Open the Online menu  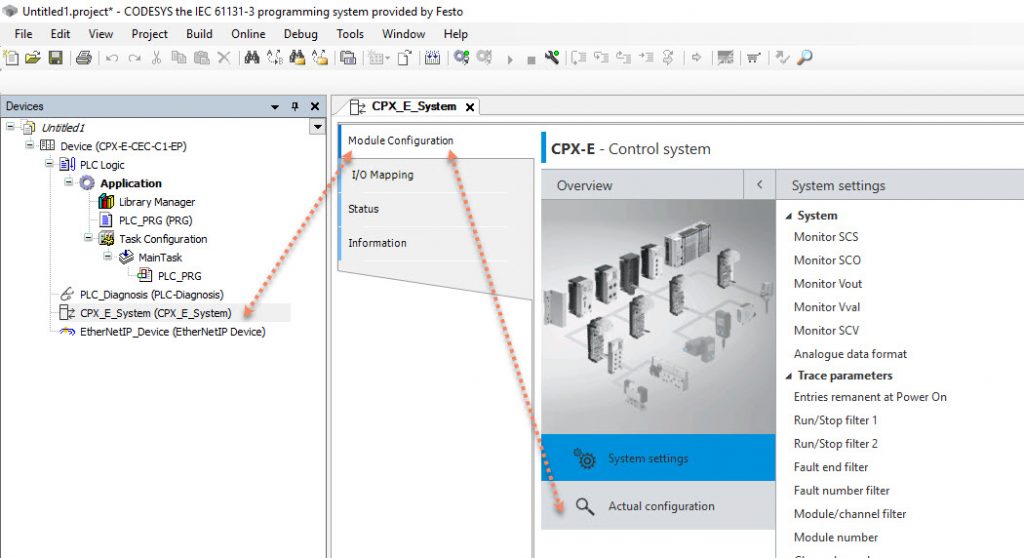tap(248, 34)
